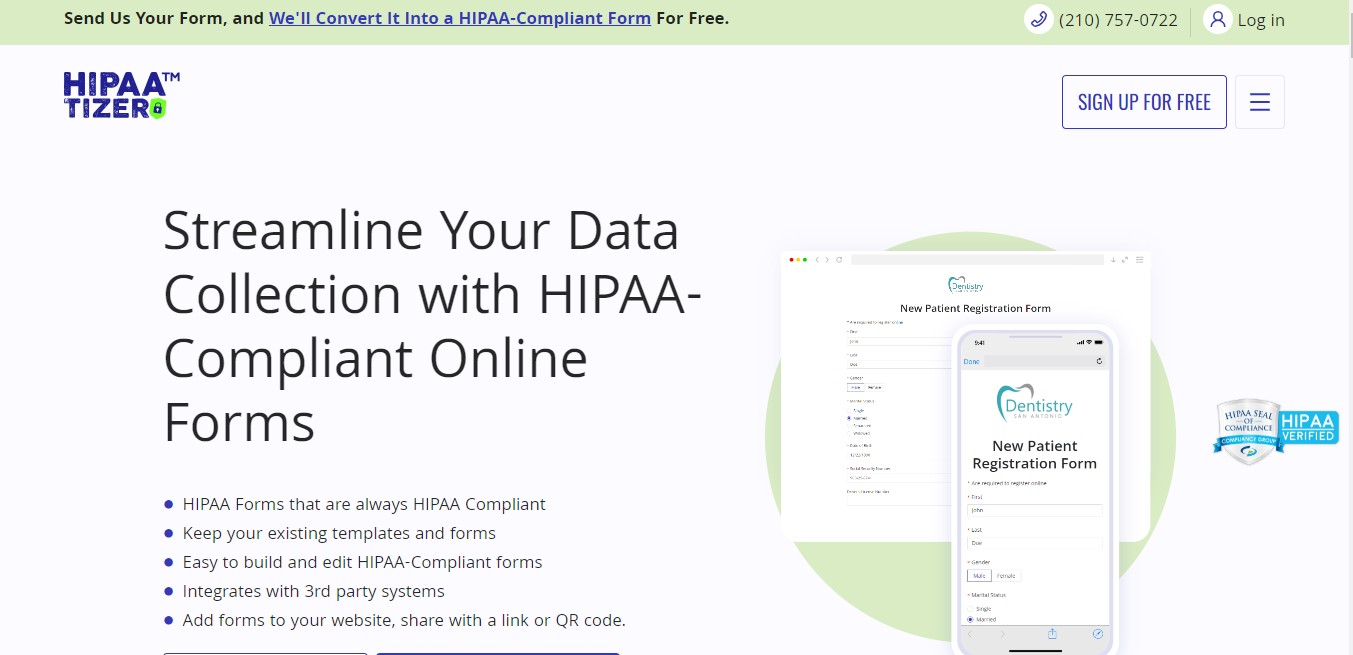
Task: Click the First name field showing John
Action: pyautogui.click(x=1034, y=510)
